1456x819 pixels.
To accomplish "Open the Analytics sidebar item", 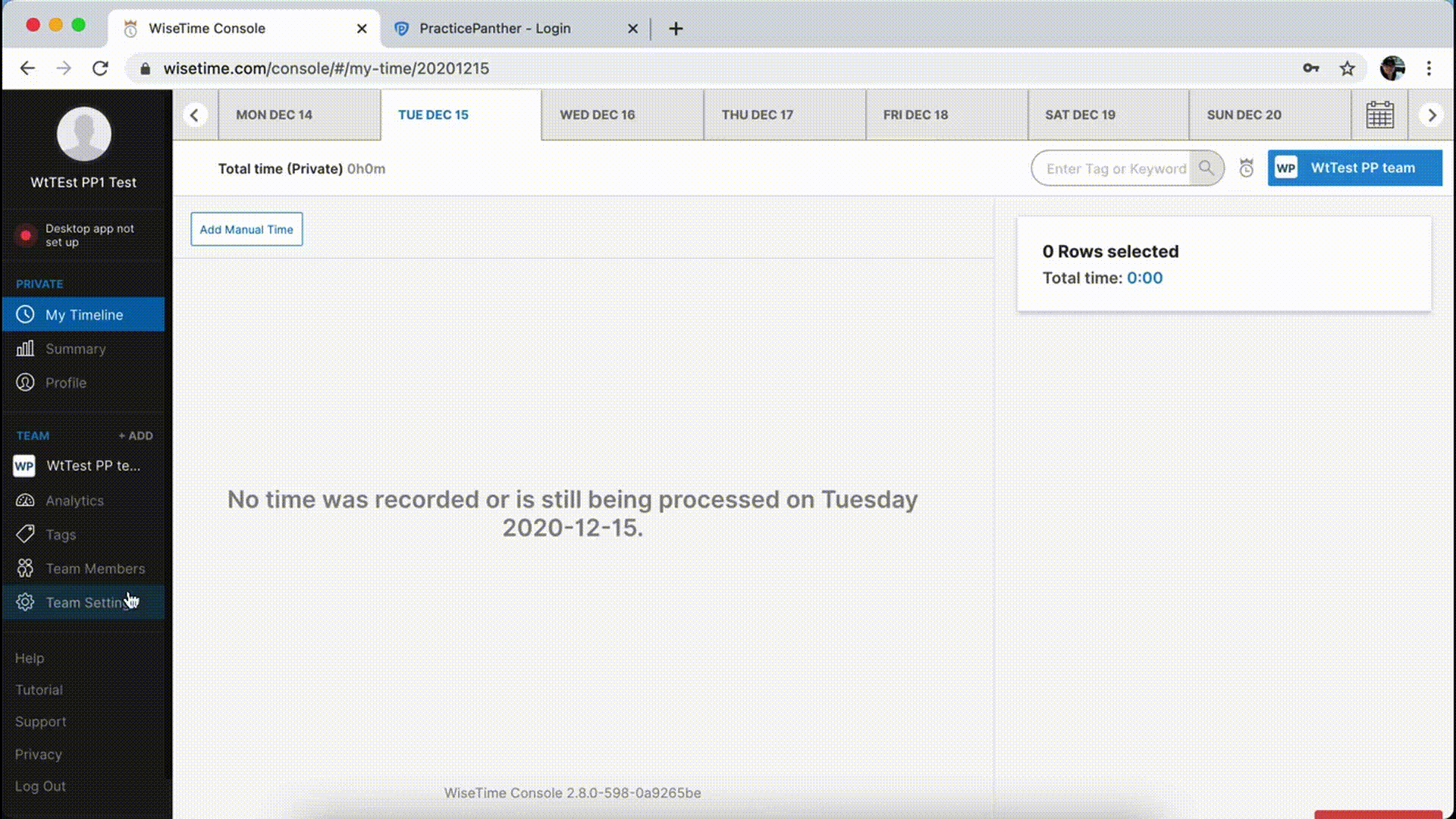I will click(83, 500).
